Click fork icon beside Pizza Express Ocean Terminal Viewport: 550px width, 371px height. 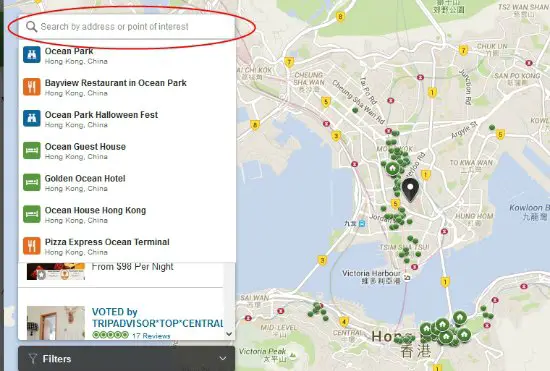tap(32, 245)
